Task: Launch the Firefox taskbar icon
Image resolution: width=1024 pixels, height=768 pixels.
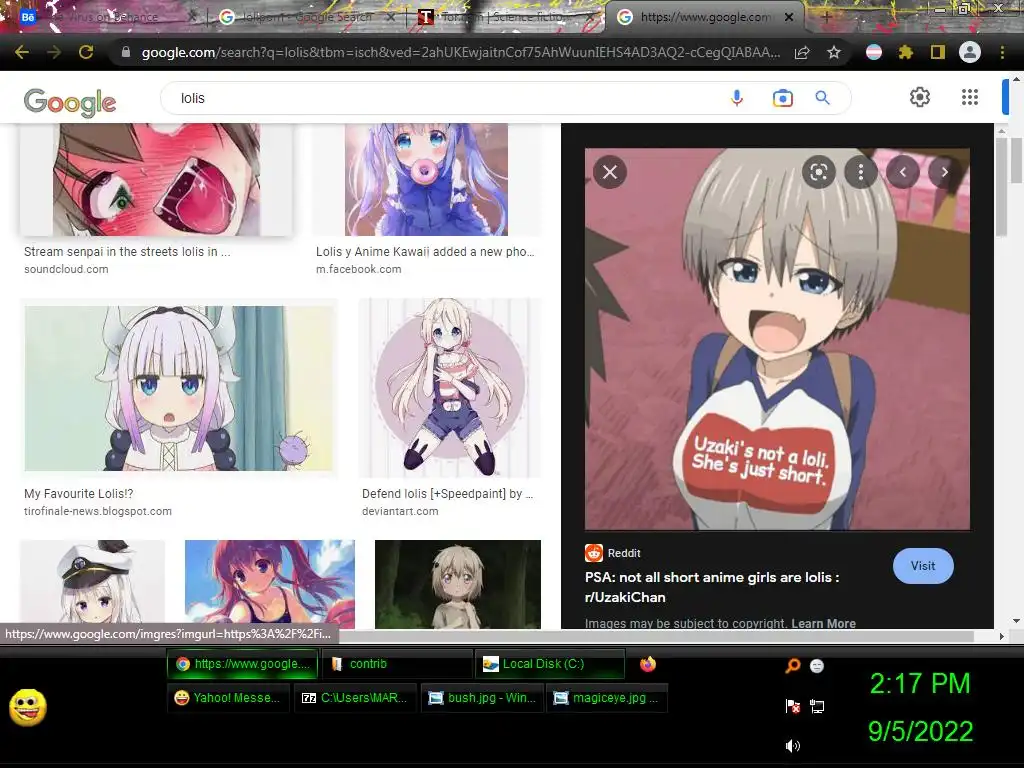Action: tap(648, 664)
